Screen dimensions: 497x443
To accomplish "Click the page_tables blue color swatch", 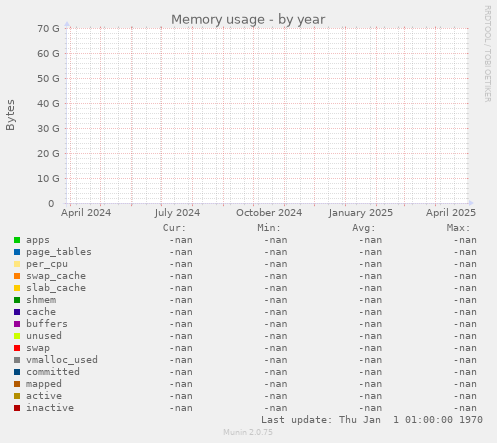I will [x=17, y=252].
